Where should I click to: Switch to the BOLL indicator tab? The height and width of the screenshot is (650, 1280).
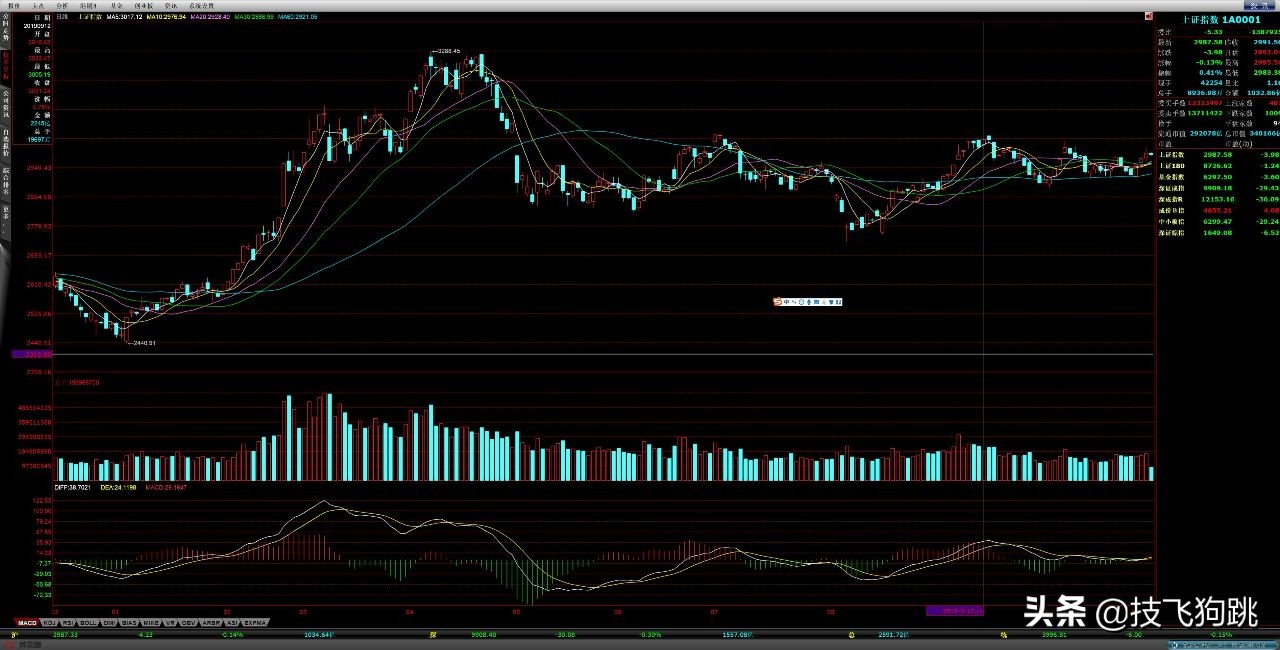coord(88,623)
